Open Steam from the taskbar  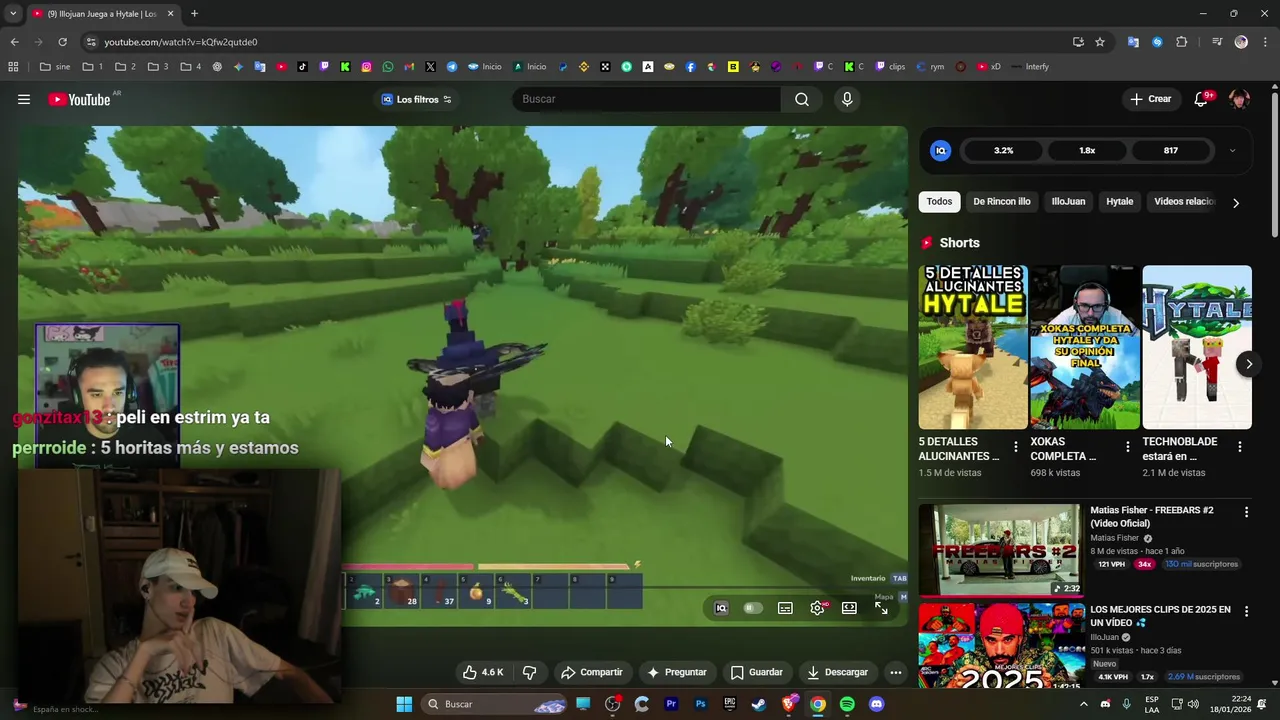(759, 704)
